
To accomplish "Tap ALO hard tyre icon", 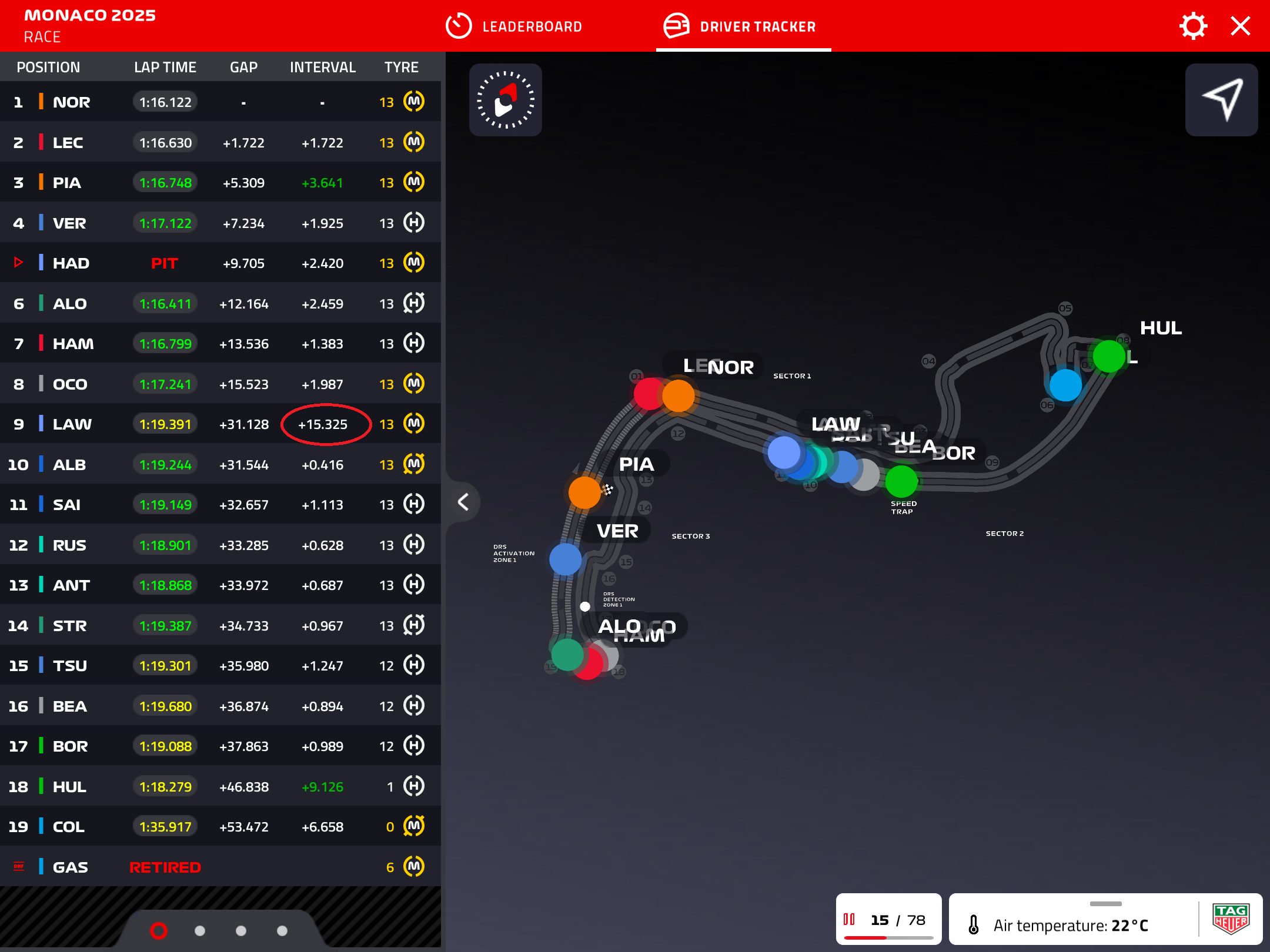I will pyautogui.click(x=414, y=303).
